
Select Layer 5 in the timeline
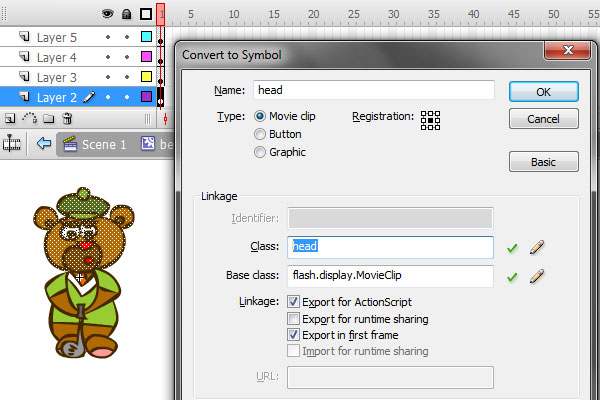[57, 38]
